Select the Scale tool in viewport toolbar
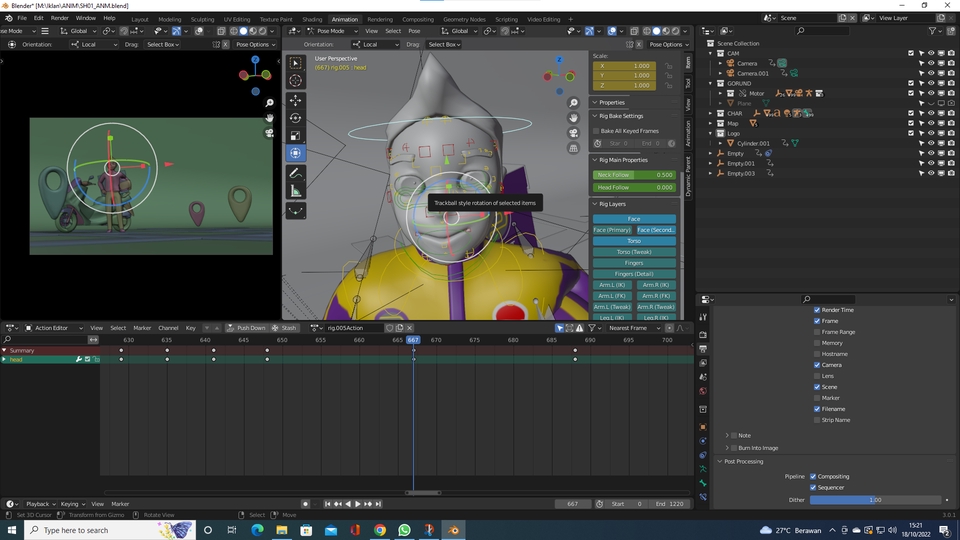960x540 pixels. pyautogui.click(x=296, y=136)
